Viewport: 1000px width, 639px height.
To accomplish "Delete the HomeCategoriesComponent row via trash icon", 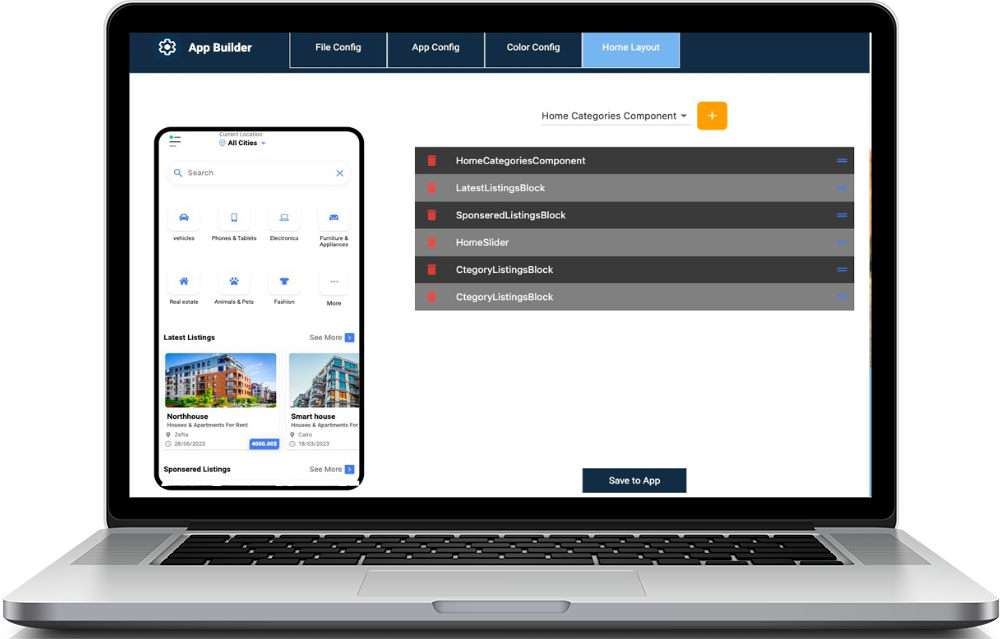I will (432, 161).
